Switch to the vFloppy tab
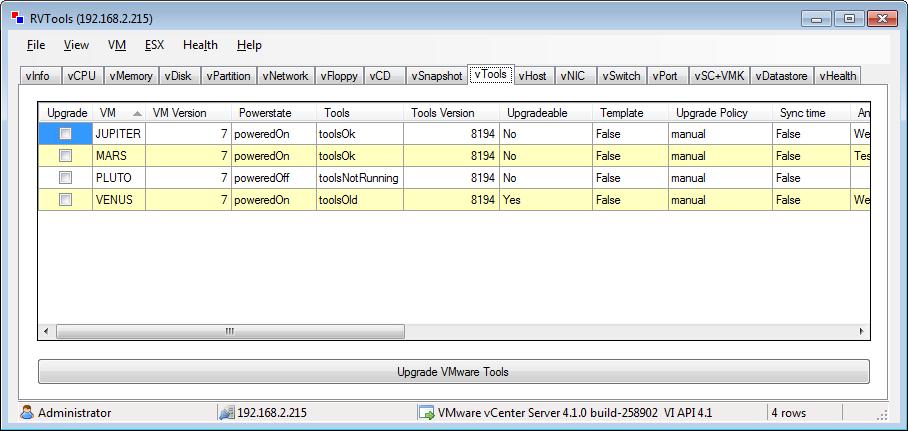 tap(339, 76)
